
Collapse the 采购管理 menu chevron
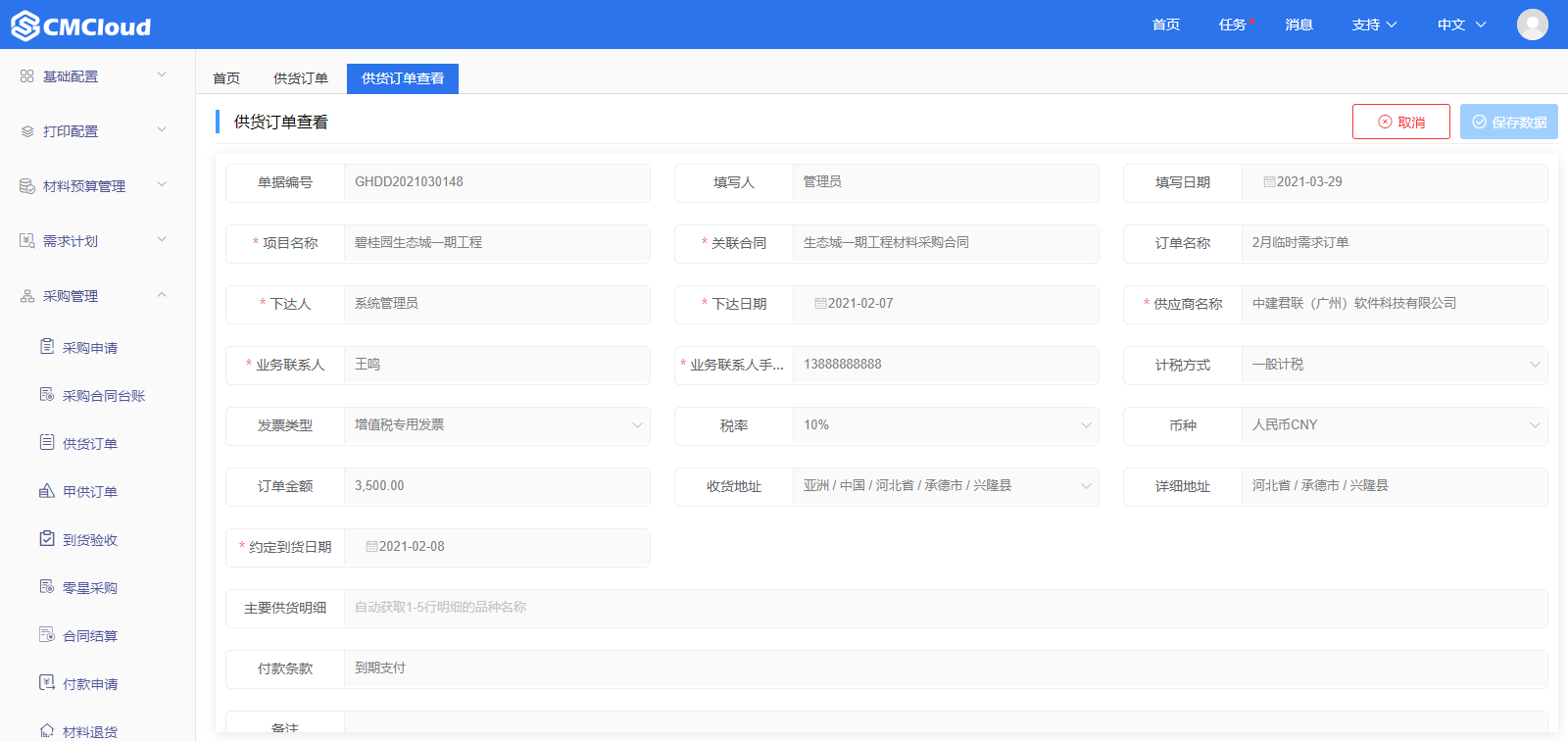click(x=162, y=294)
